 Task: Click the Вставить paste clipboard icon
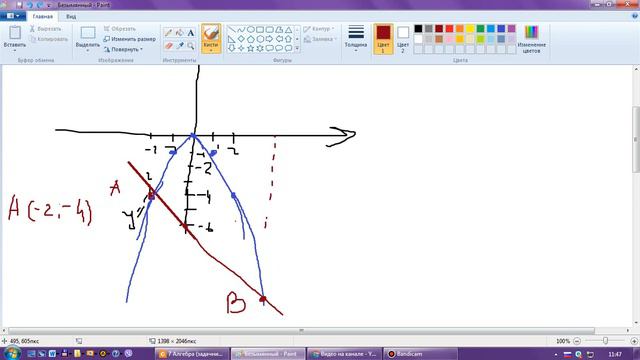click(x=15, y=33)
